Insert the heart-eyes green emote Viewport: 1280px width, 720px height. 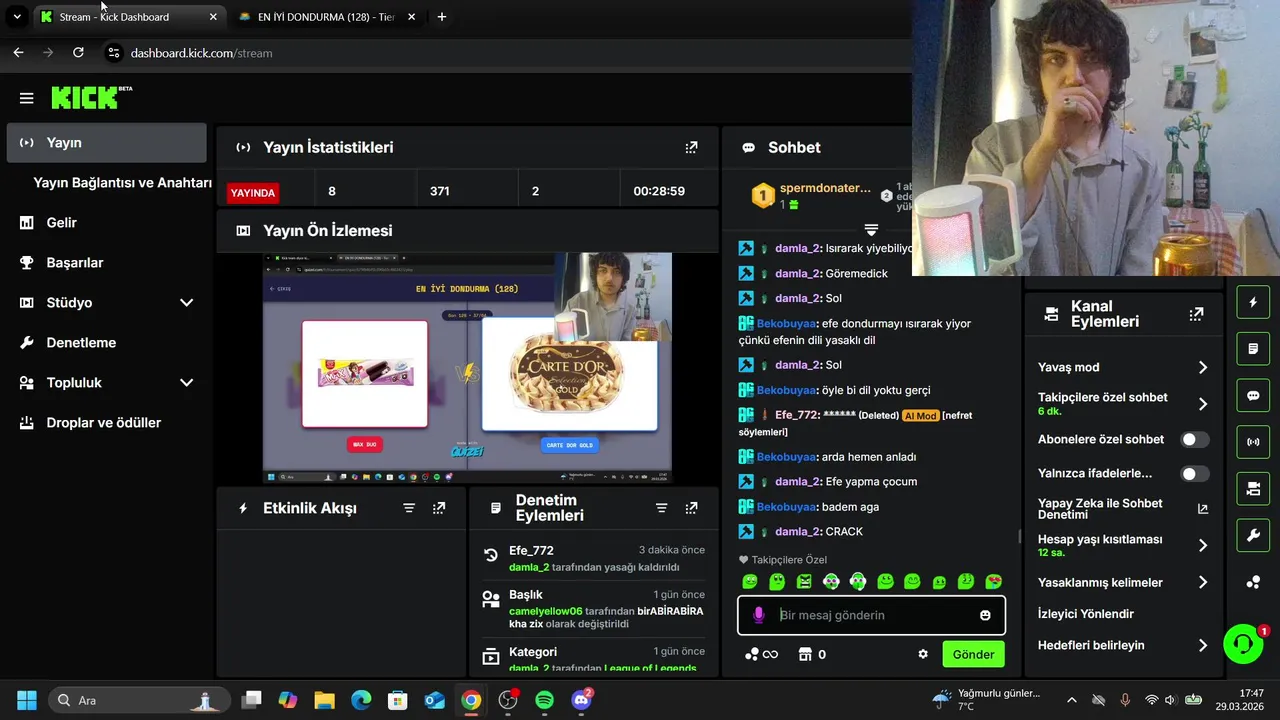point(993,581)
